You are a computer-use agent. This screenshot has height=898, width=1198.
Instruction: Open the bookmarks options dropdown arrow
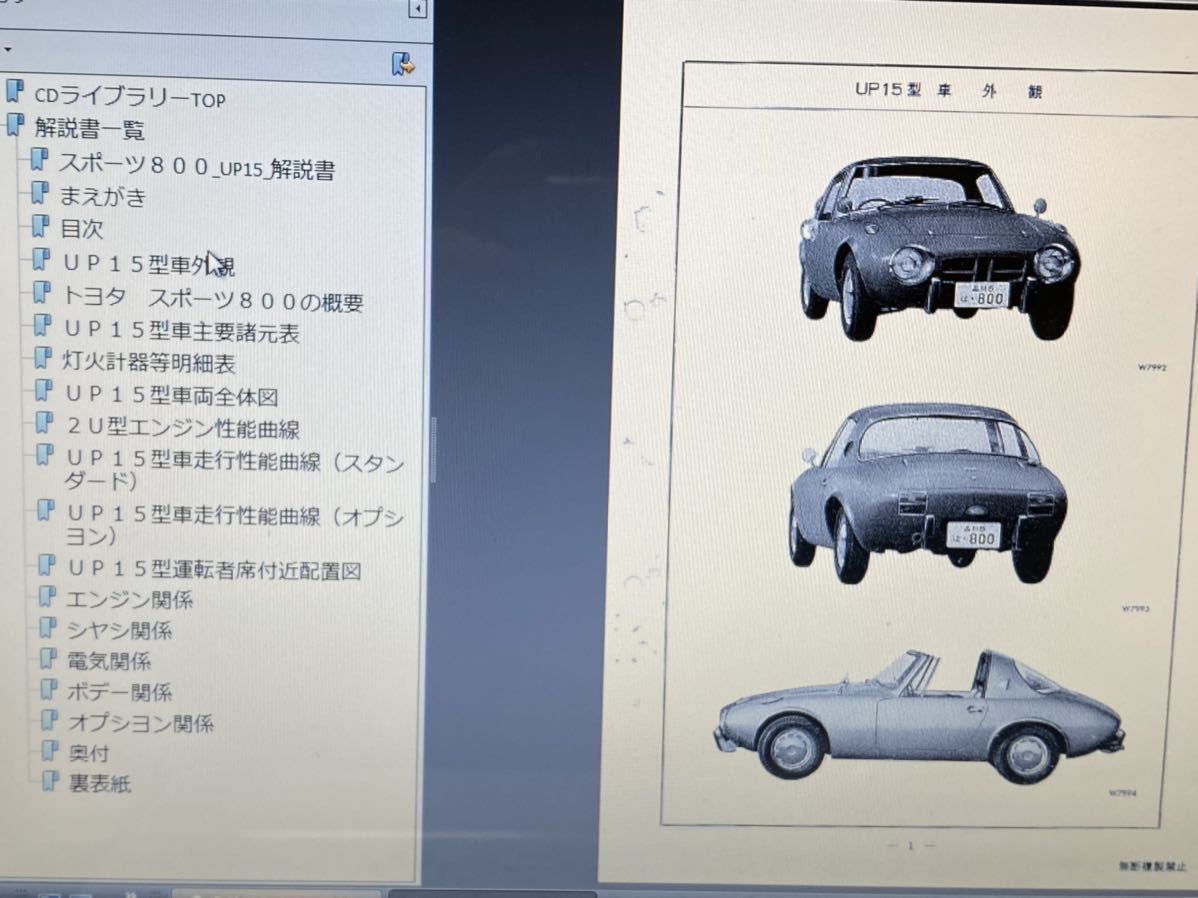(8, 50)
